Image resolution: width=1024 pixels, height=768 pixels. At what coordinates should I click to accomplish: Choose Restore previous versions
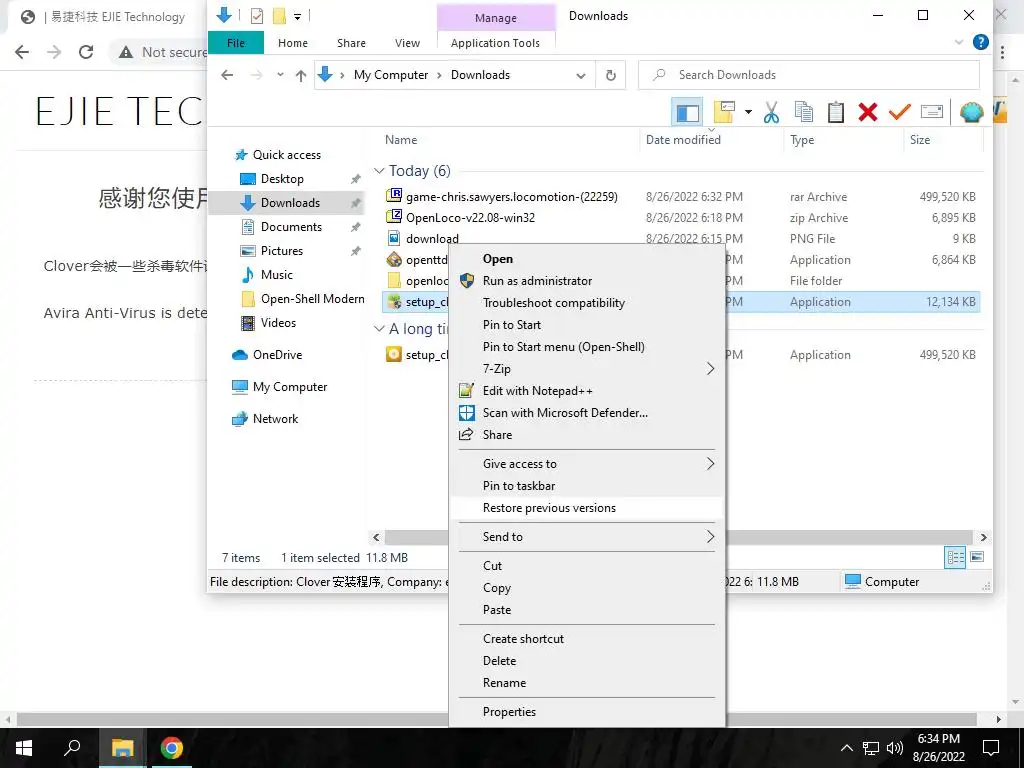point(587,508)
